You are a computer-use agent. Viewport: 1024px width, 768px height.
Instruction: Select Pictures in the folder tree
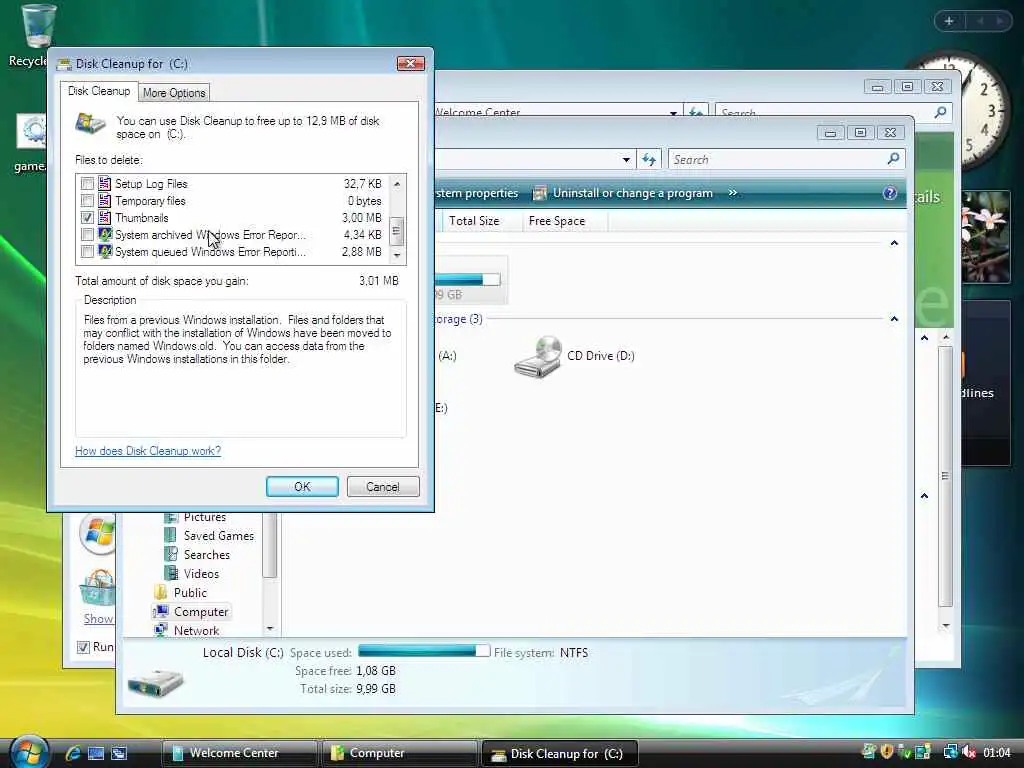pyautogui.click(x=204, y=517)
